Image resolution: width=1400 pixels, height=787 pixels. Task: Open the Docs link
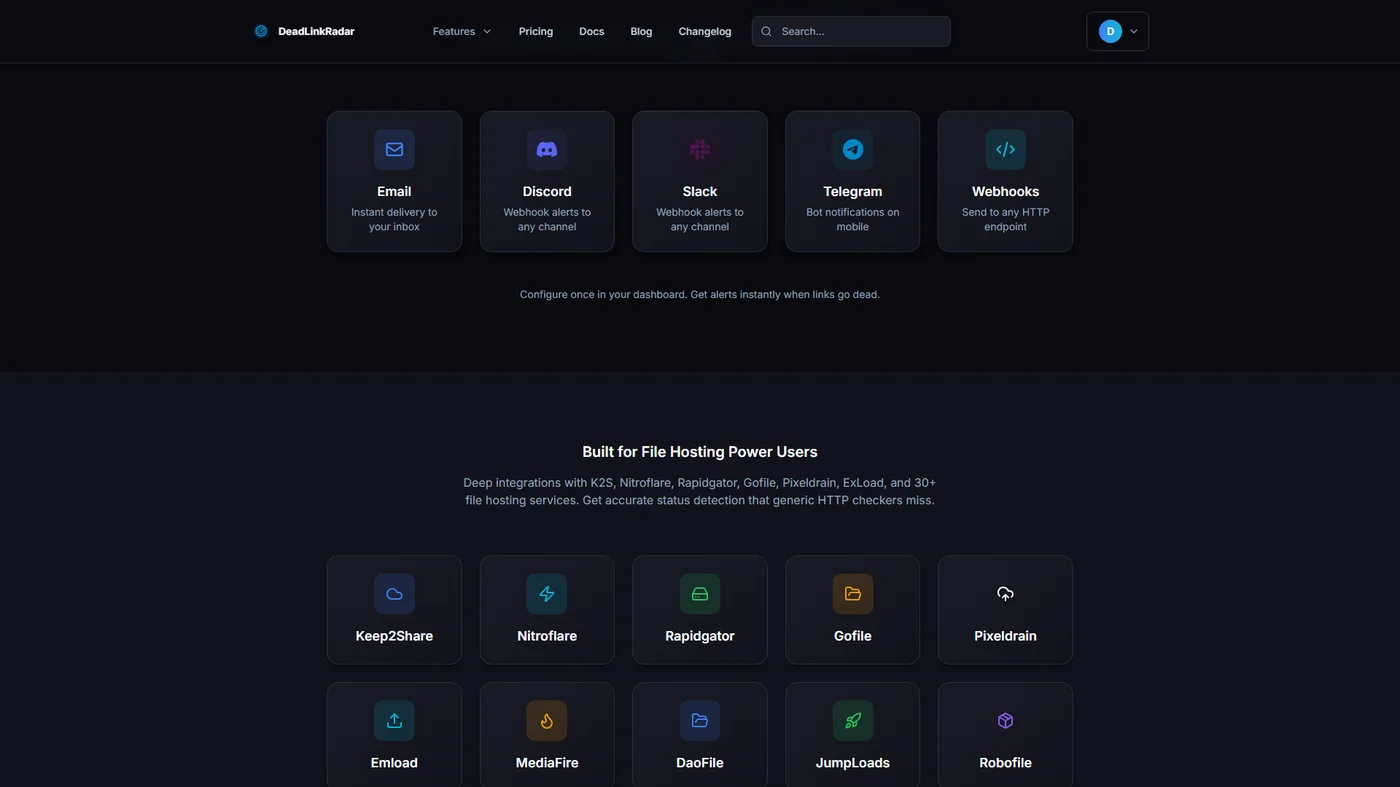click(x=592, y=31)
